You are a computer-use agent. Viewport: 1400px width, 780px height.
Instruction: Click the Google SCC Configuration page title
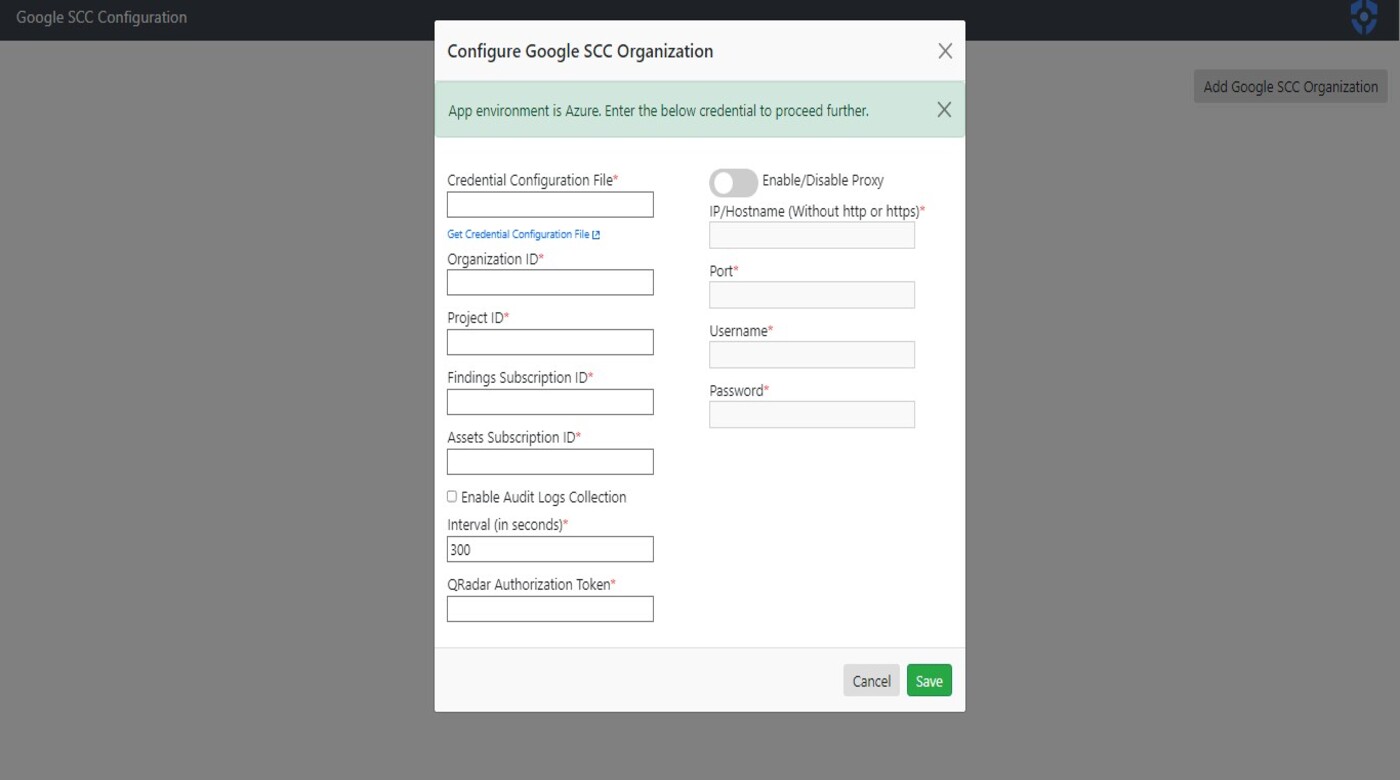pyautogui.click(x=101, y=17)
